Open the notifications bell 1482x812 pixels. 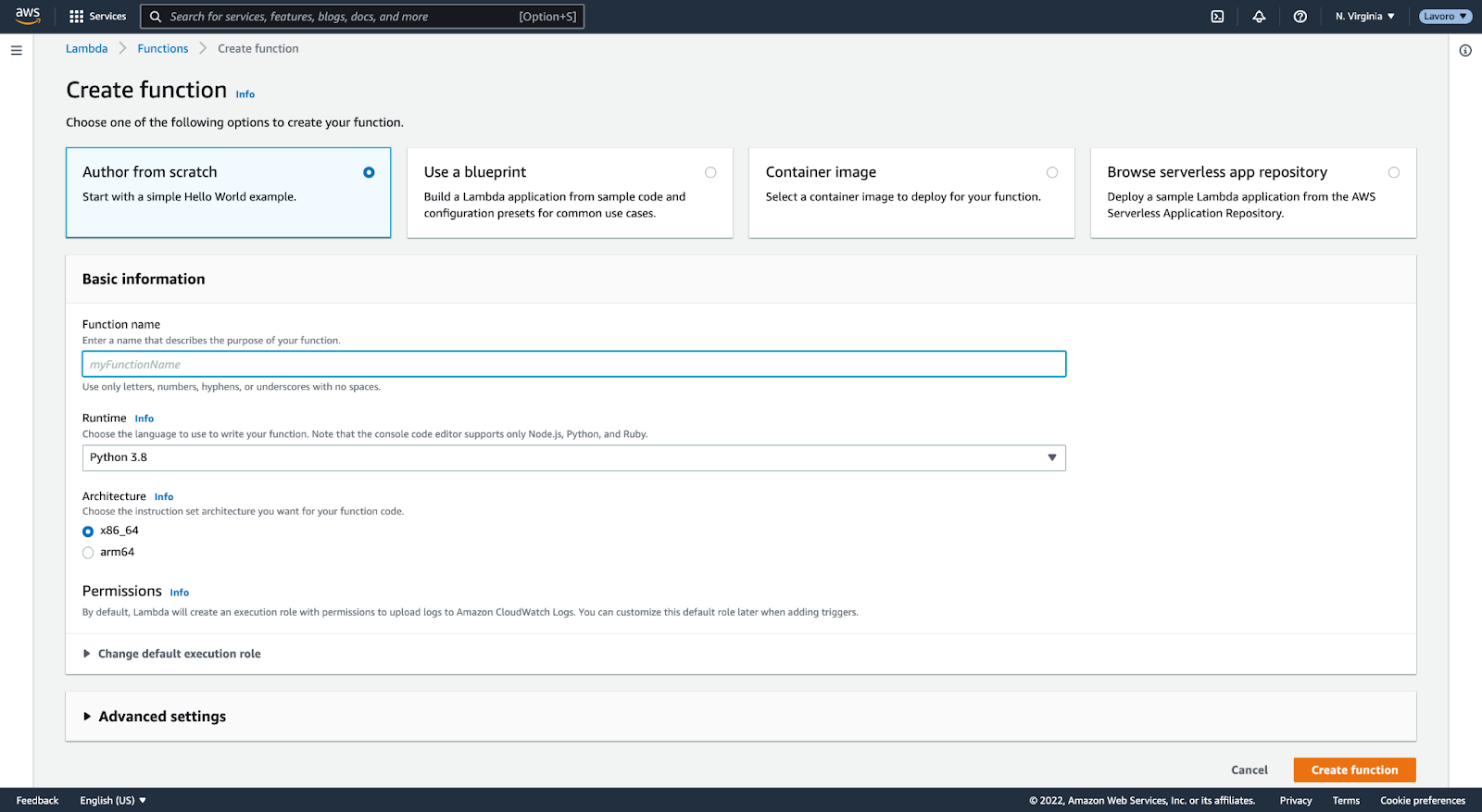(x=1259, y=17)
